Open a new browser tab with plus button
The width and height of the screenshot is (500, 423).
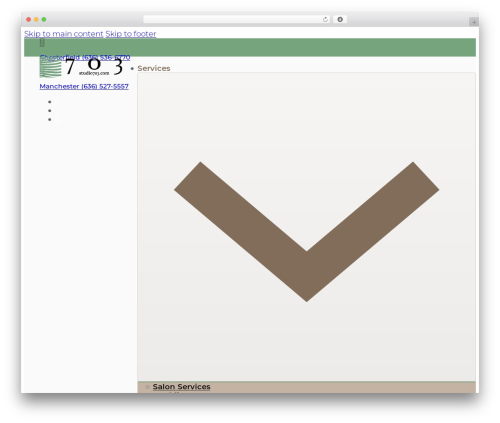(x=474, y=22)
